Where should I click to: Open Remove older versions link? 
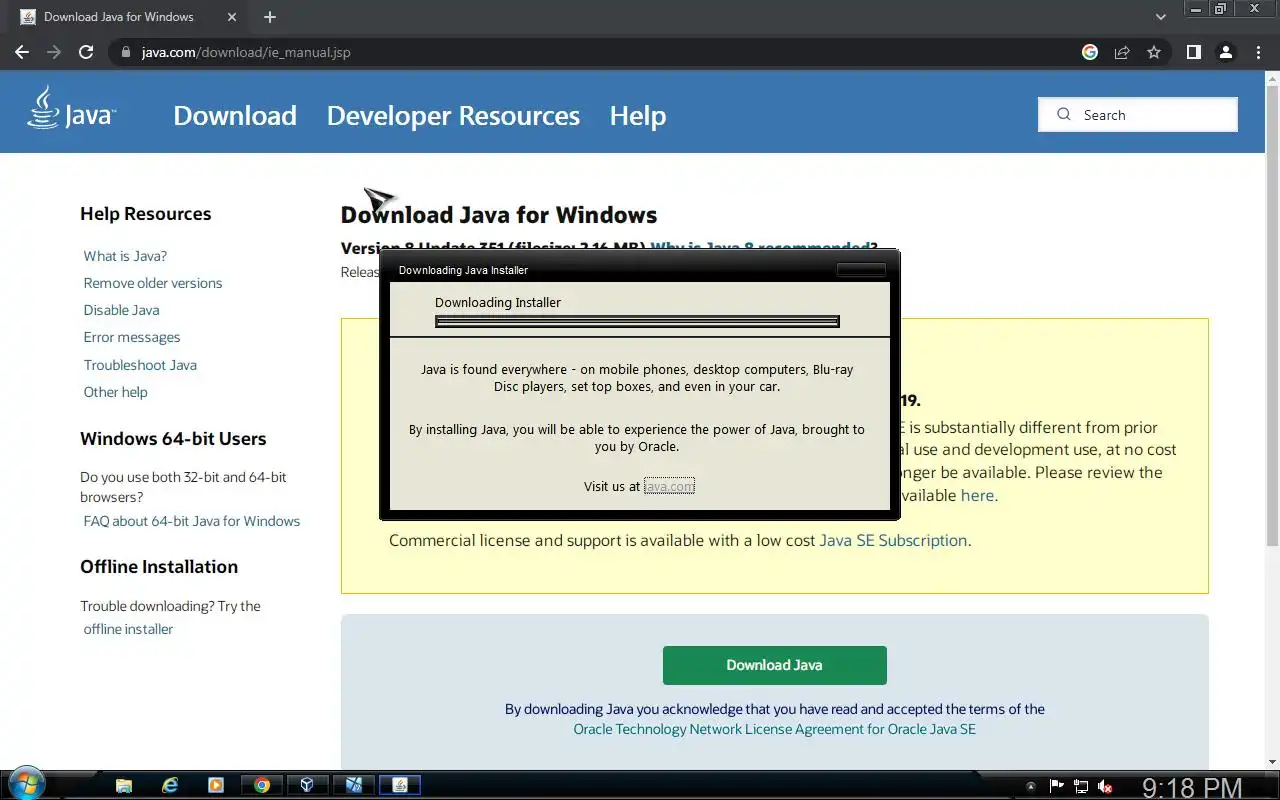coord(153,283)
